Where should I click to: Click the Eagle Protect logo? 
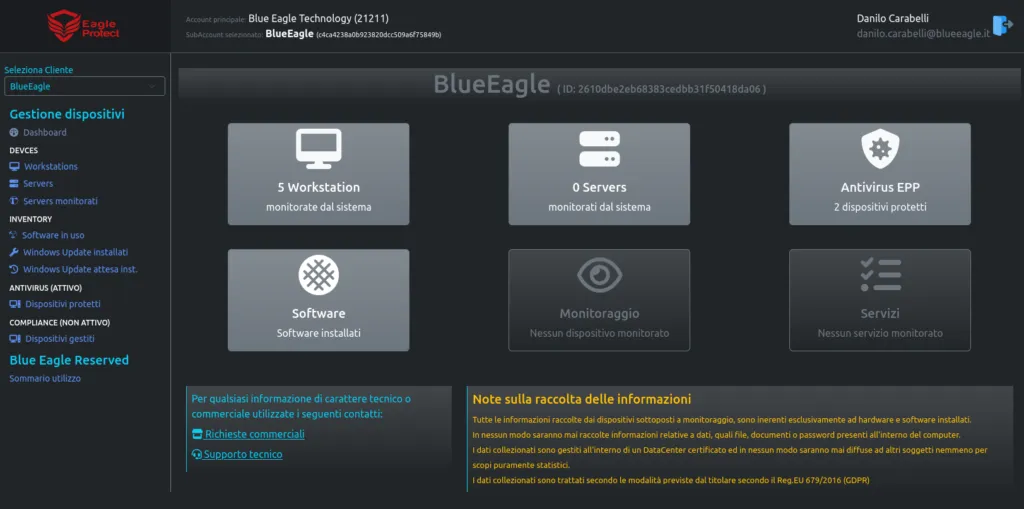point(84,26)
